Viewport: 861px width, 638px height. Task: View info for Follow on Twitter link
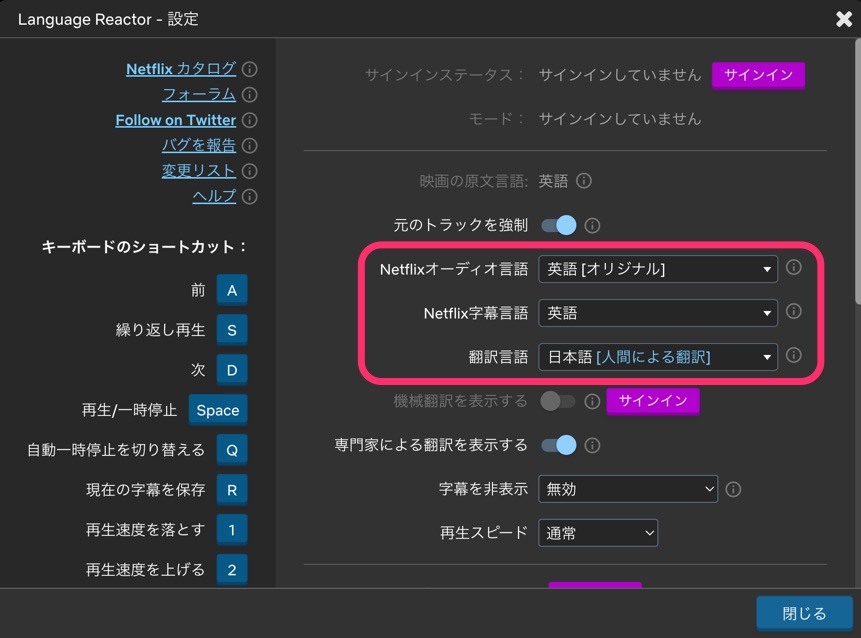pyautogui.click(x=248, y=120)
